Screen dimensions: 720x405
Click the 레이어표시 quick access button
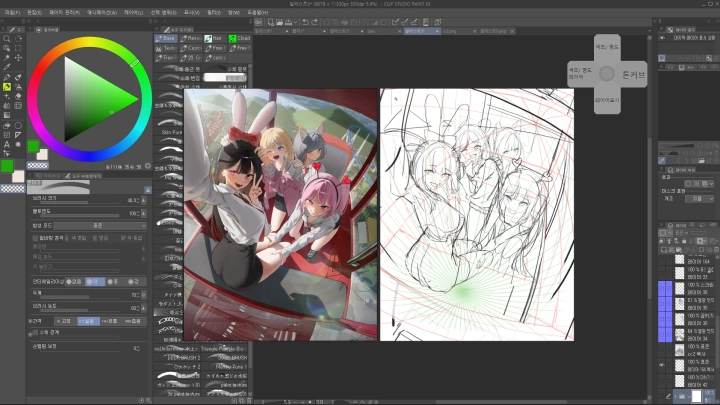coord(607,100)
